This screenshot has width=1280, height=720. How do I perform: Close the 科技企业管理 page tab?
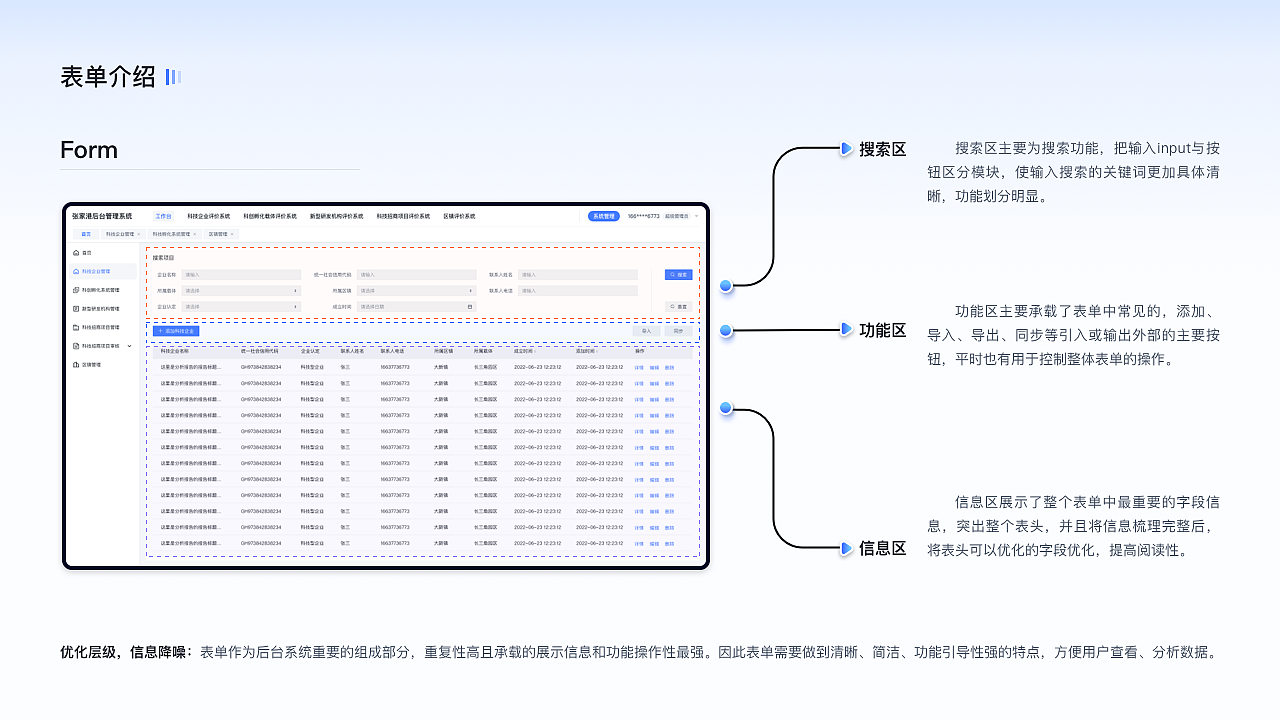click(139, 234)
